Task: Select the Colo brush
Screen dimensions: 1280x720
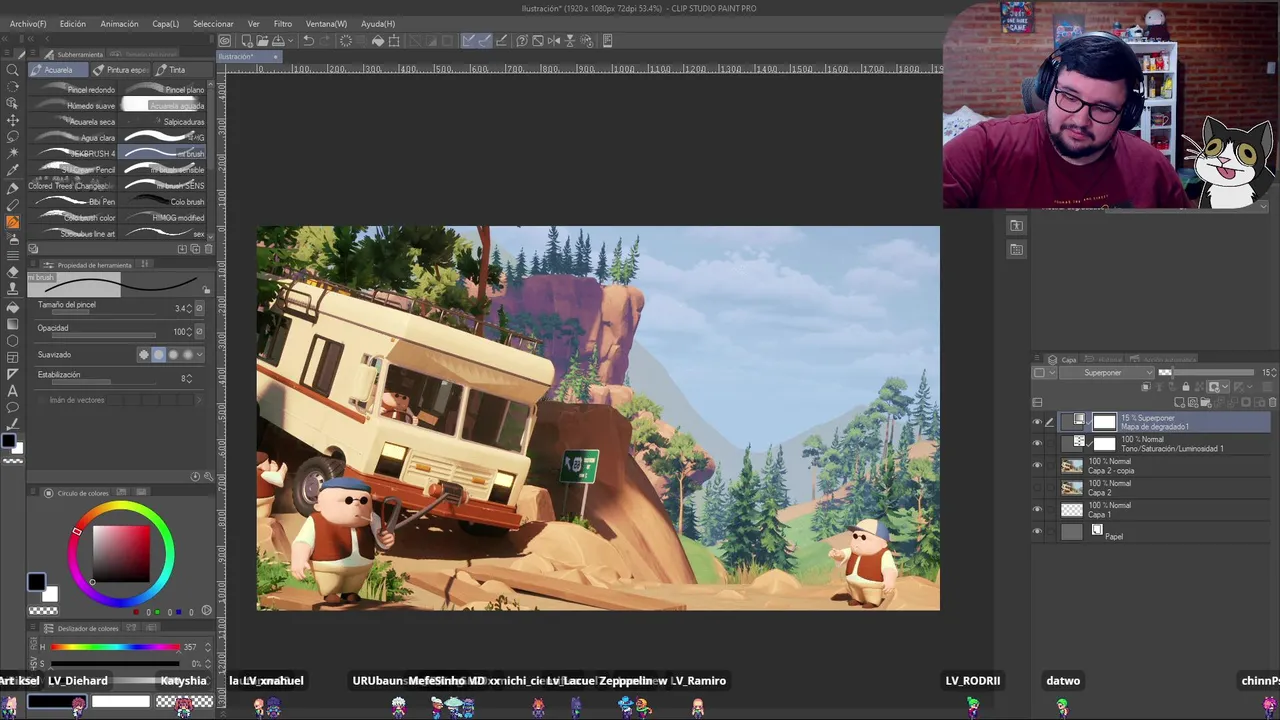Action: [163, 202]
